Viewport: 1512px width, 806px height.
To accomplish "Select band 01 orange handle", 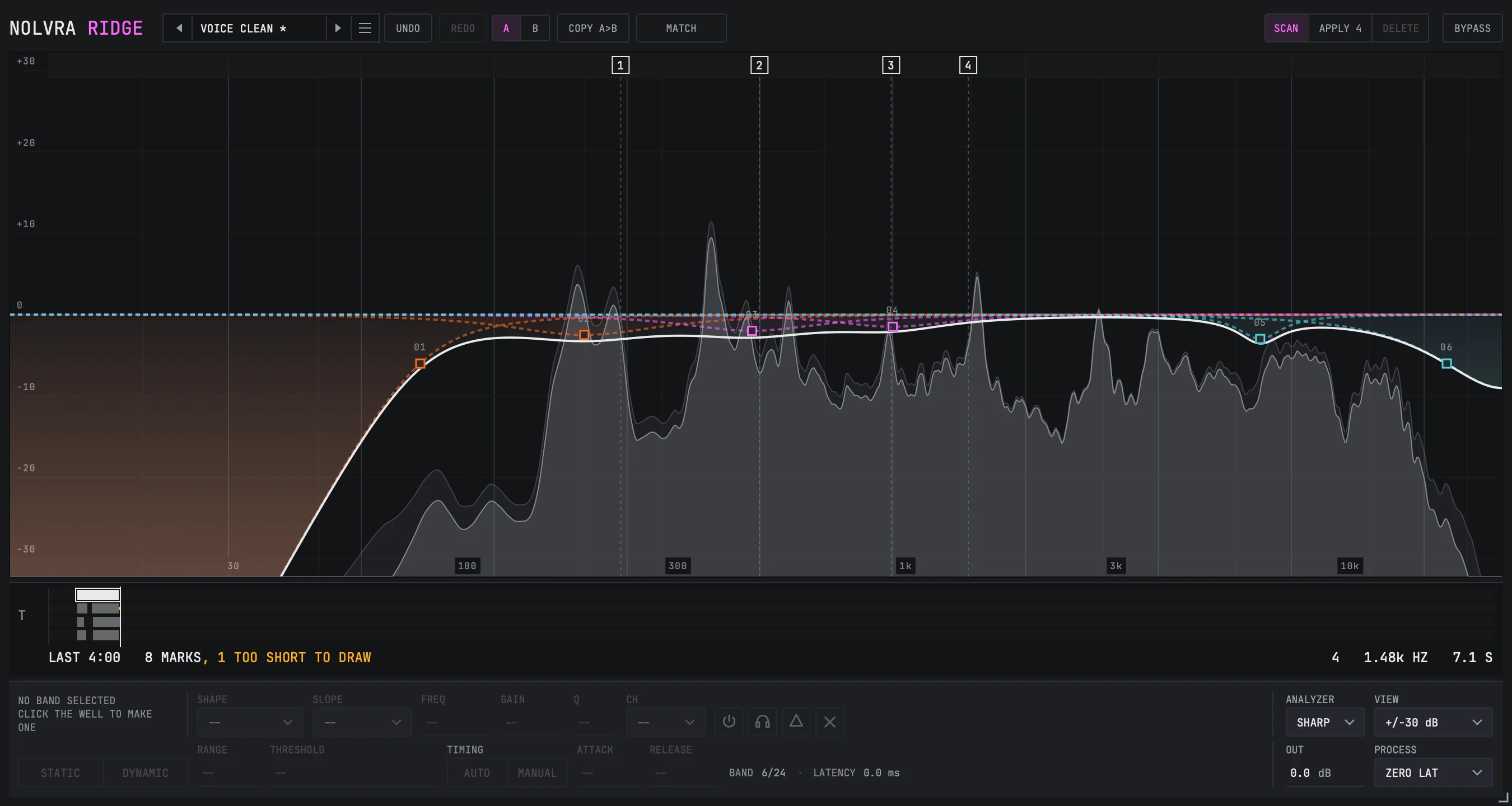I will 420,364.
